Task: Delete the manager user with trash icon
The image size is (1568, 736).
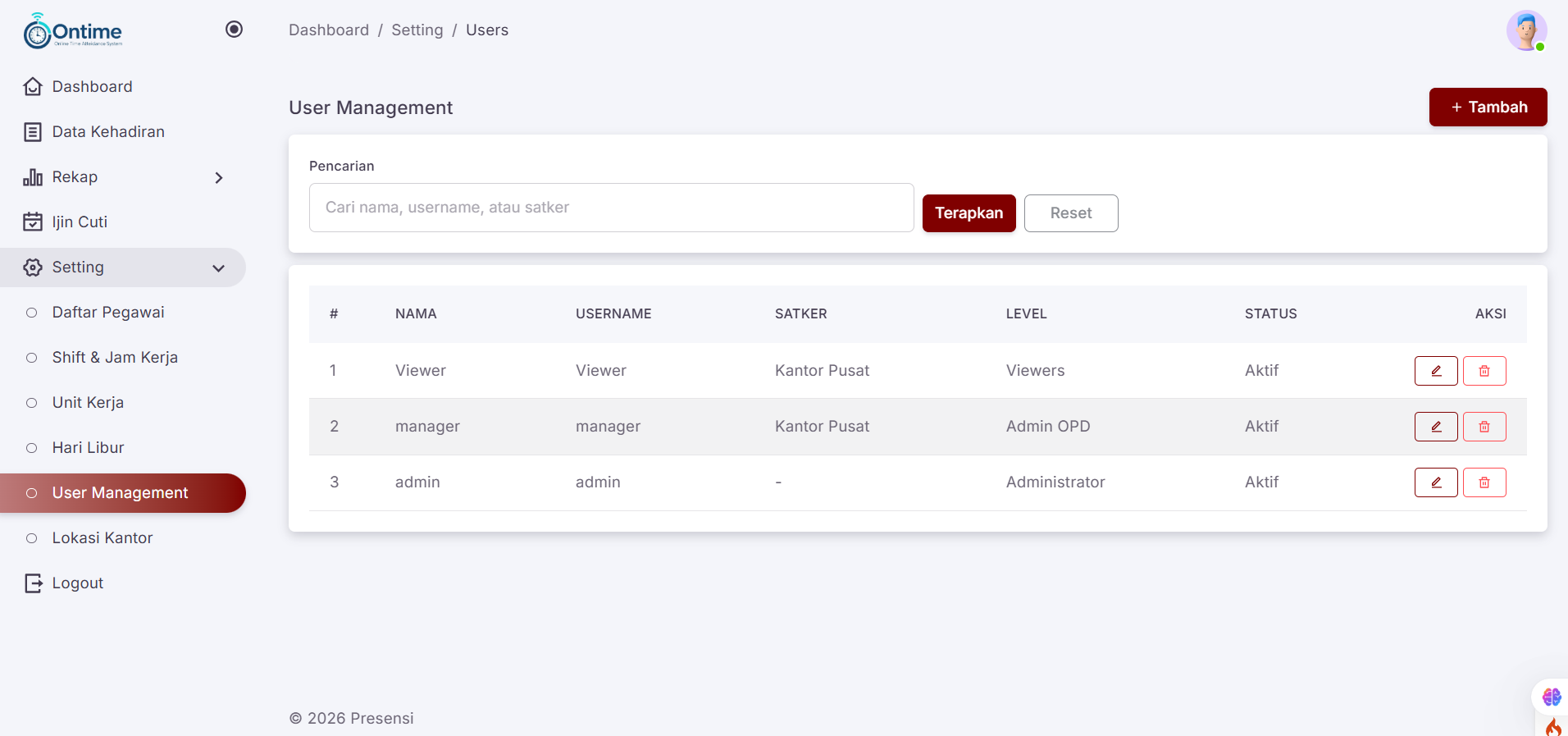Action: pyautogui.click(x=1484, y=427)
